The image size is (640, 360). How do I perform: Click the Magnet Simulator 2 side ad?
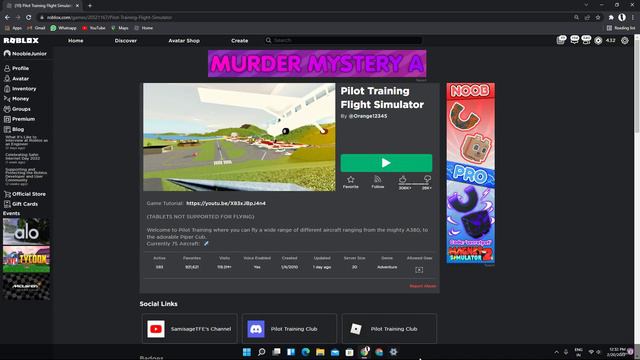coord(471,173)
